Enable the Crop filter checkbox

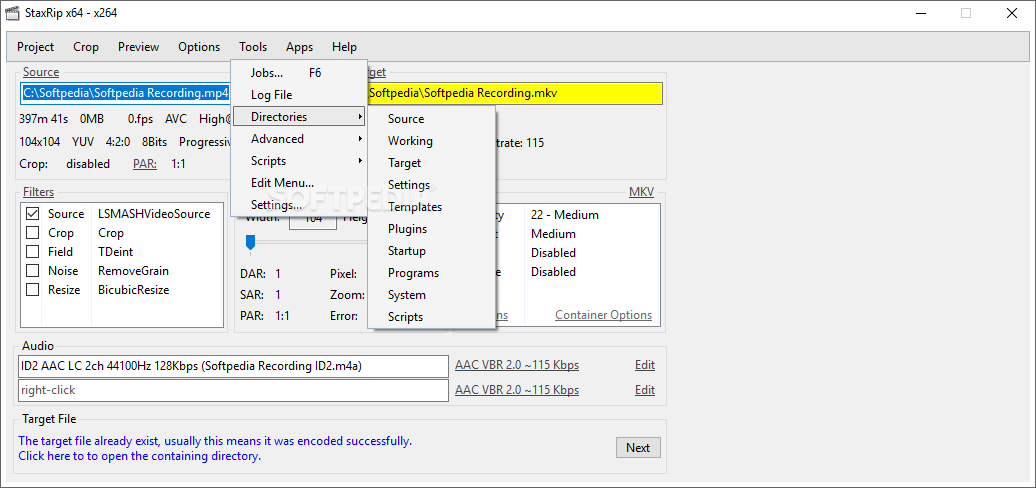pos(32,233)
